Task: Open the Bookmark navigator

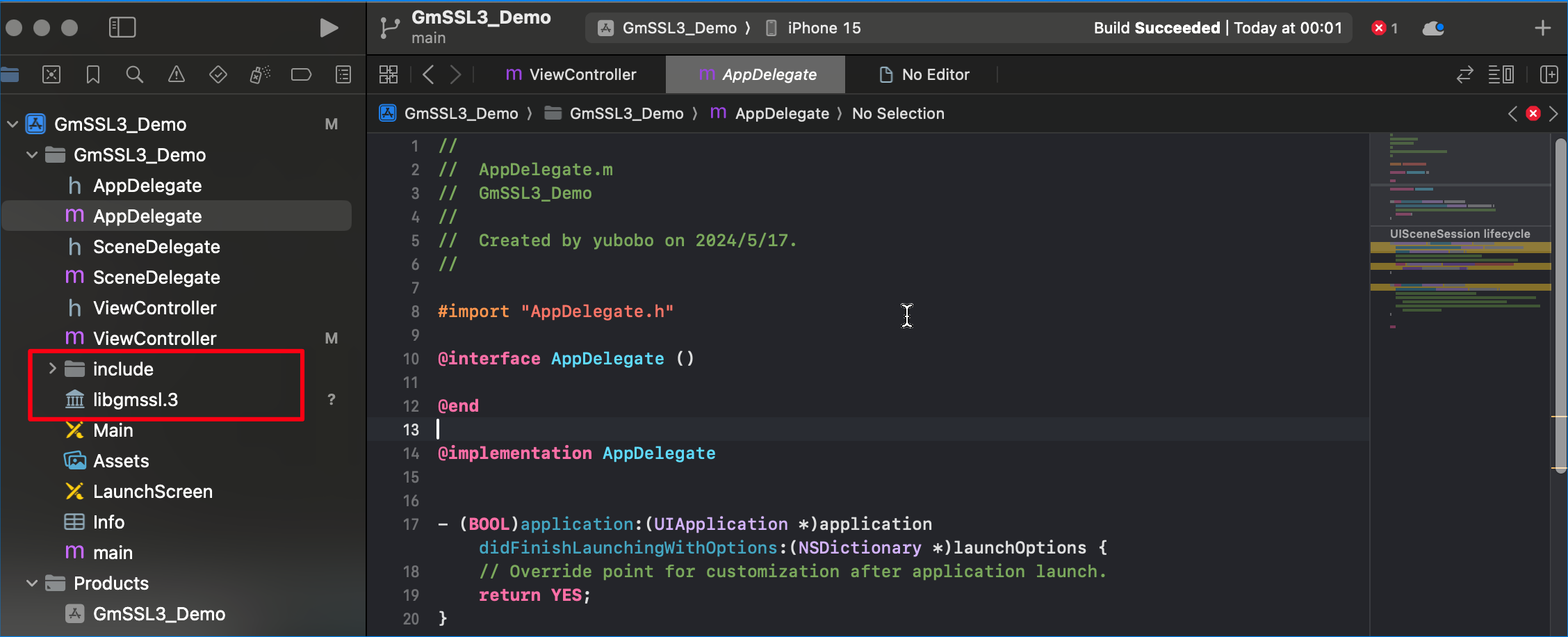Action: pyautogui.click(x=93, y=74)
